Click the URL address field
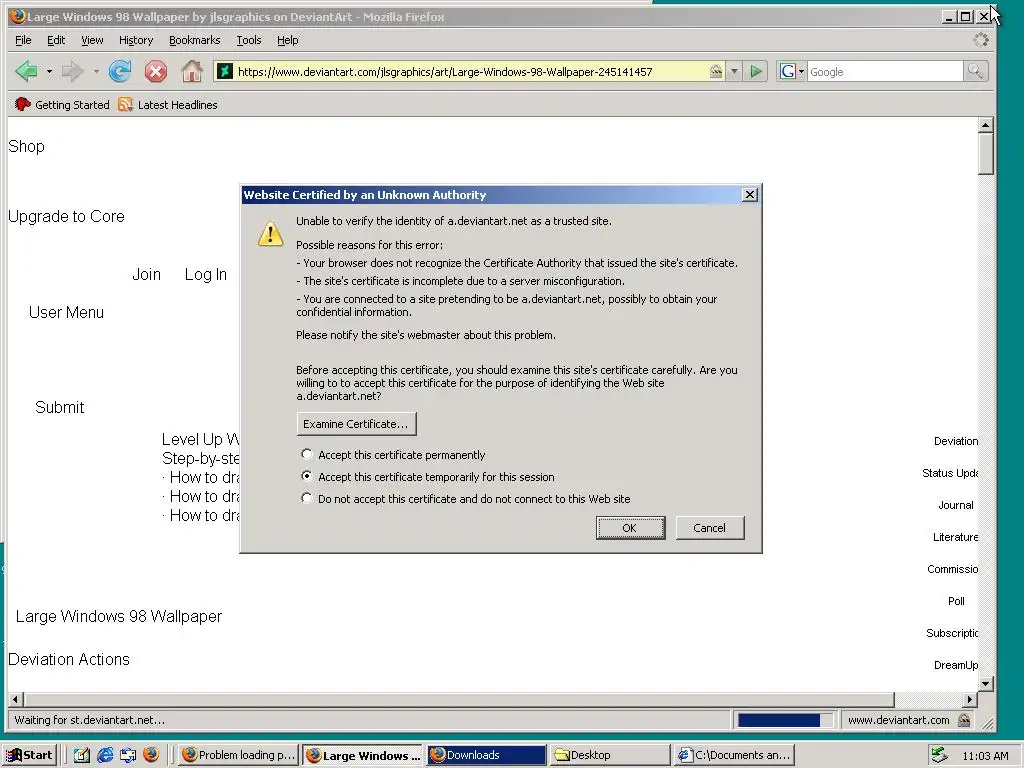 pos(469,71)
